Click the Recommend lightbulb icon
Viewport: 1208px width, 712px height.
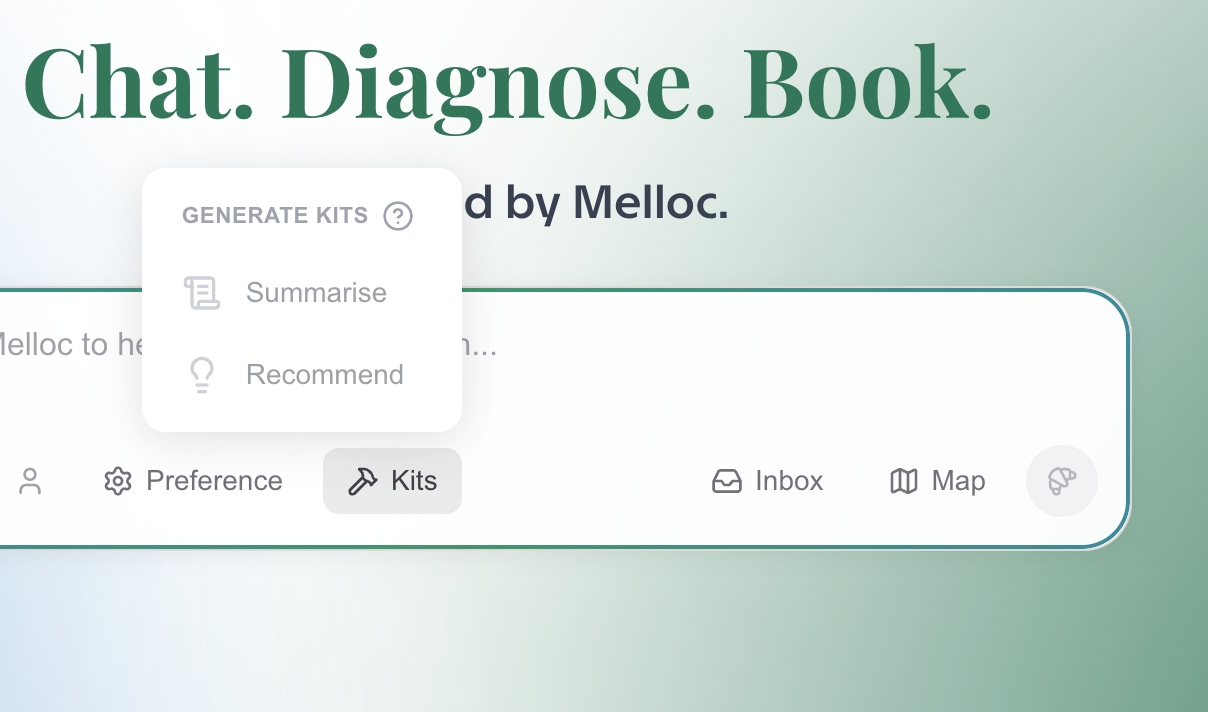pyautogui.click(x=203, y=374)
